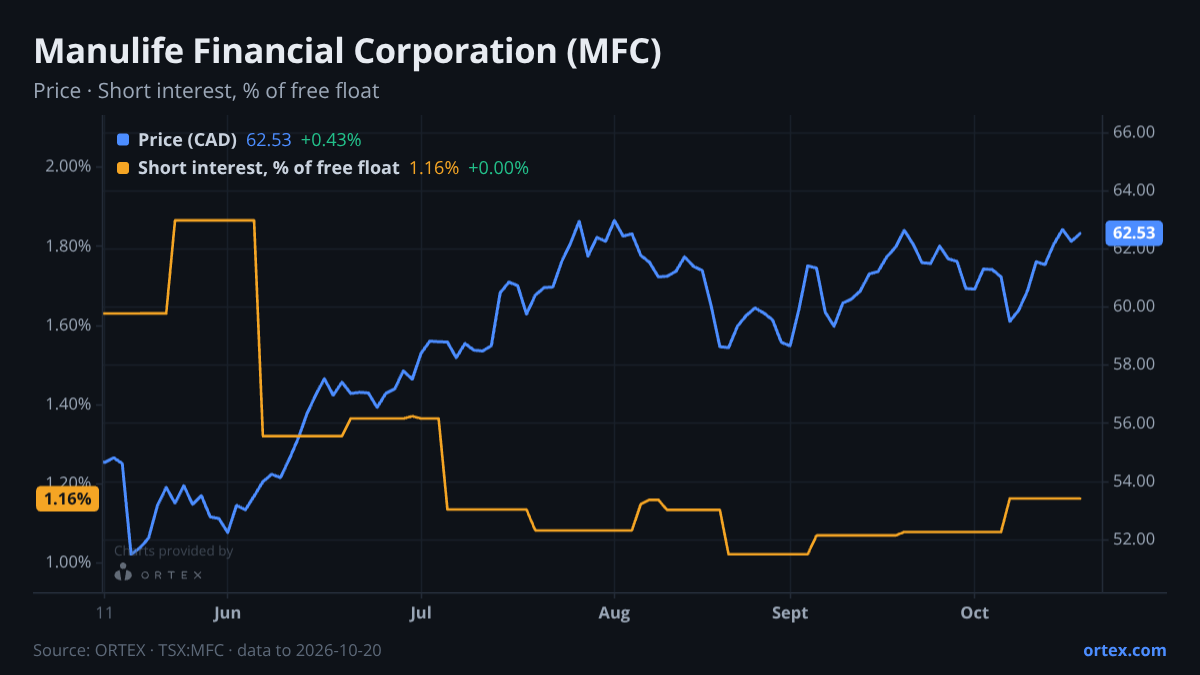Click the +0.00% short interest change
The width and height of the screenshot is (1200, 675).
(x=498, y=168)
